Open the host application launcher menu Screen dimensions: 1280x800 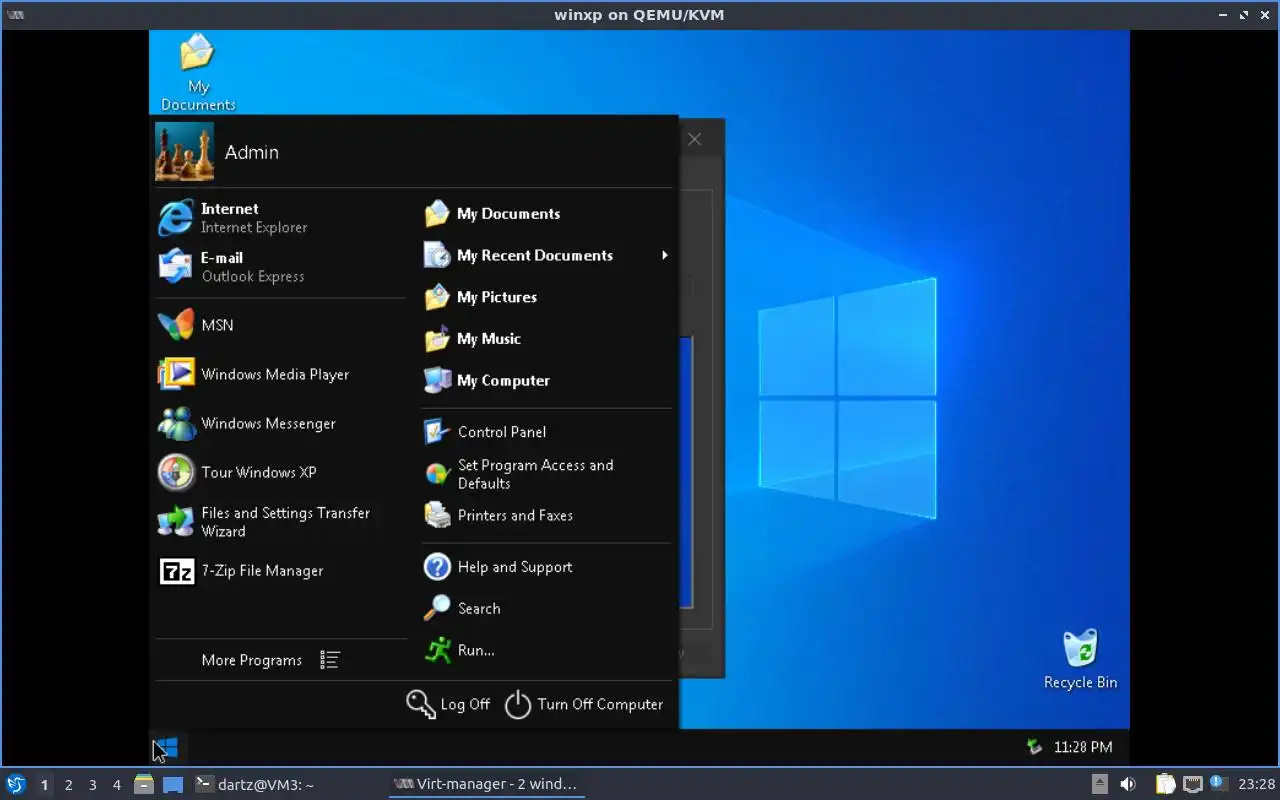(16, 784)
